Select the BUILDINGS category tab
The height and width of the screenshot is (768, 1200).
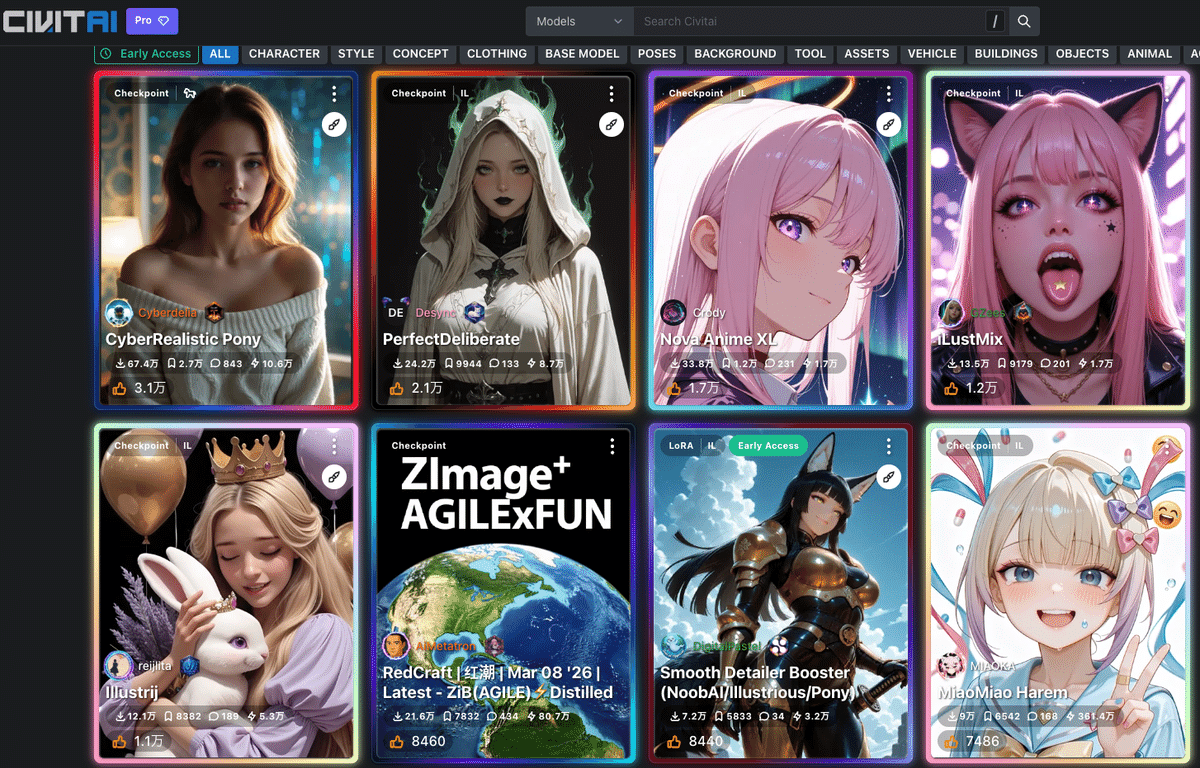tap(1006, 54)
